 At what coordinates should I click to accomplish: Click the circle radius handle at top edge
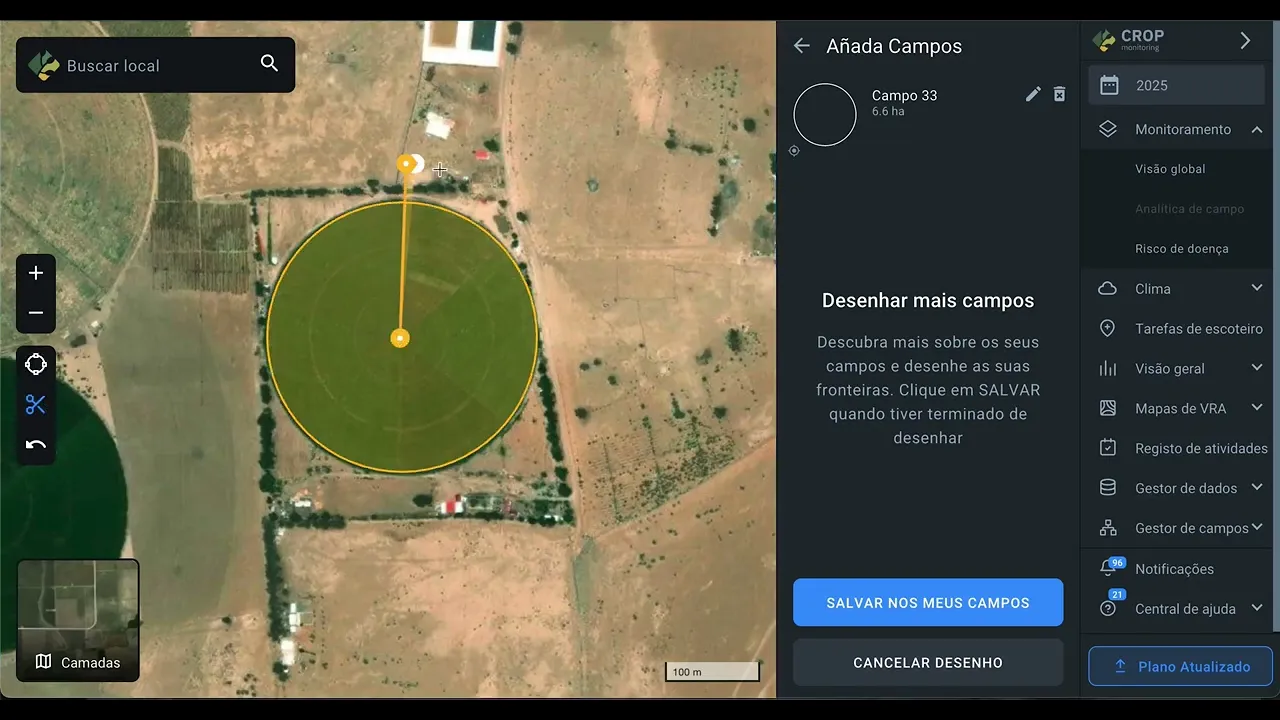pyautogui.click(x=405, y=163)
